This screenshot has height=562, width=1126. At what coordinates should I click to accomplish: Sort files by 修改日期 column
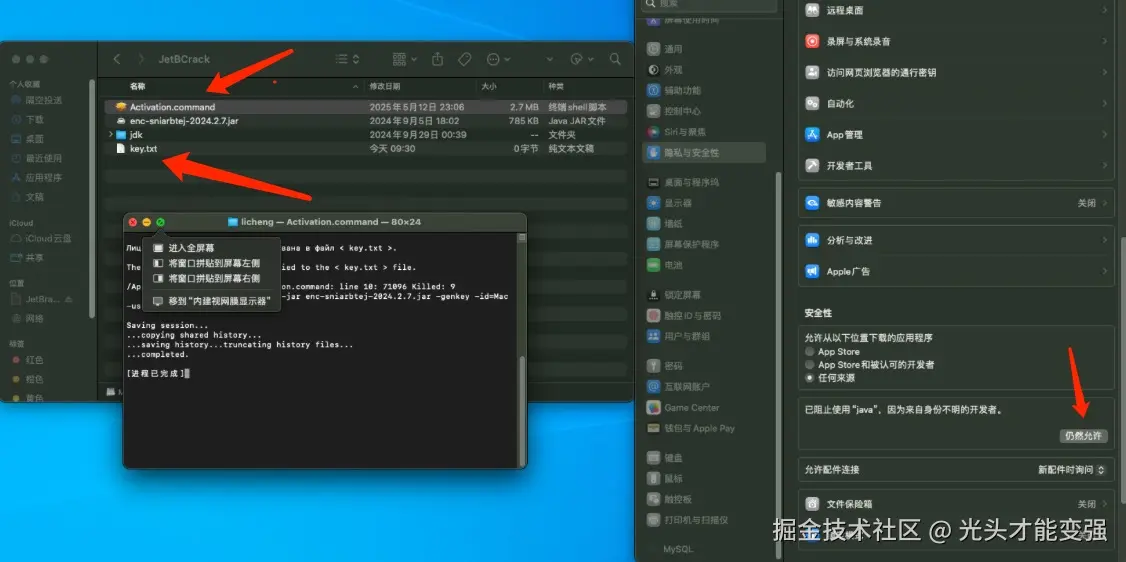[x=420, y=86]
